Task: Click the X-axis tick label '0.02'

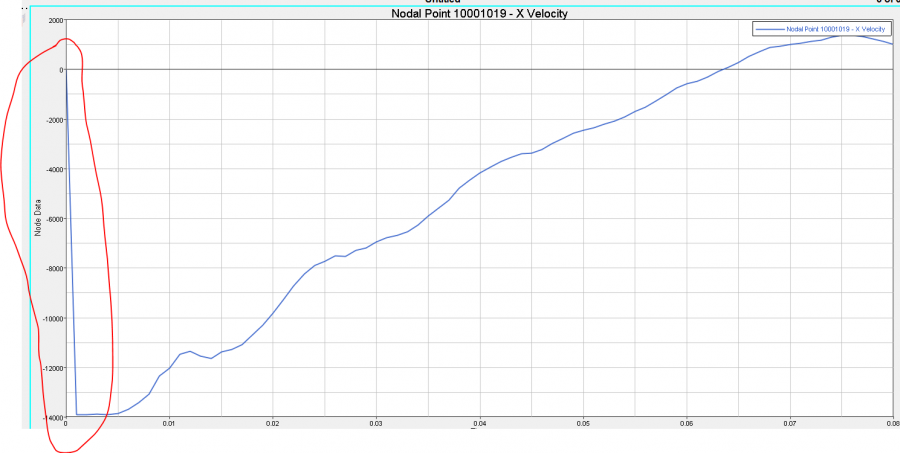Action: click(x=273, y=424)
